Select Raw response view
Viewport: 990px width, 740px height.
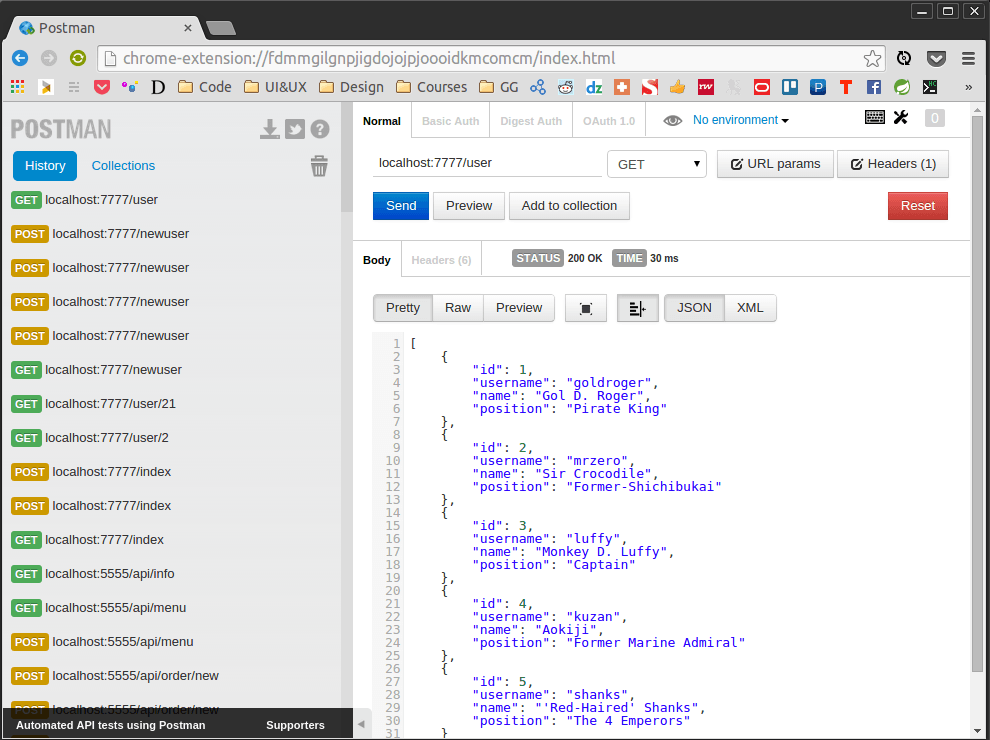coord(458,308)
